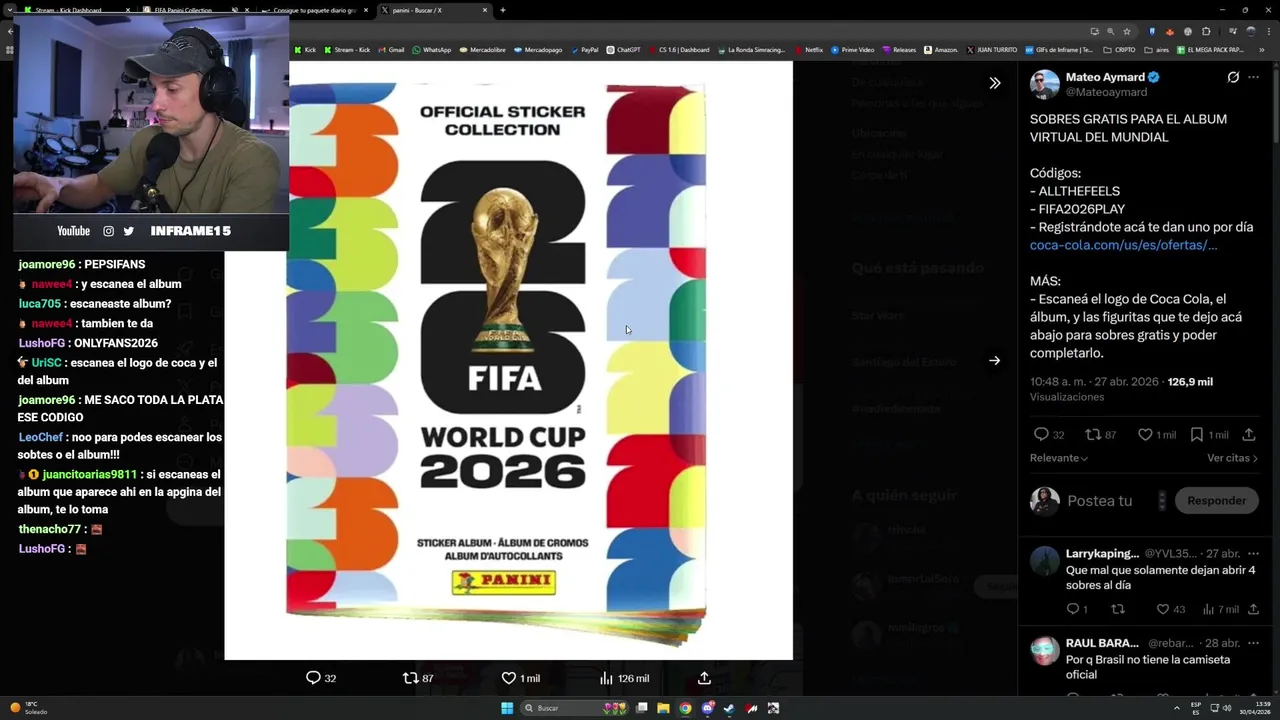
Task: Open the volume control in system tray
Action: (1228, 708)
